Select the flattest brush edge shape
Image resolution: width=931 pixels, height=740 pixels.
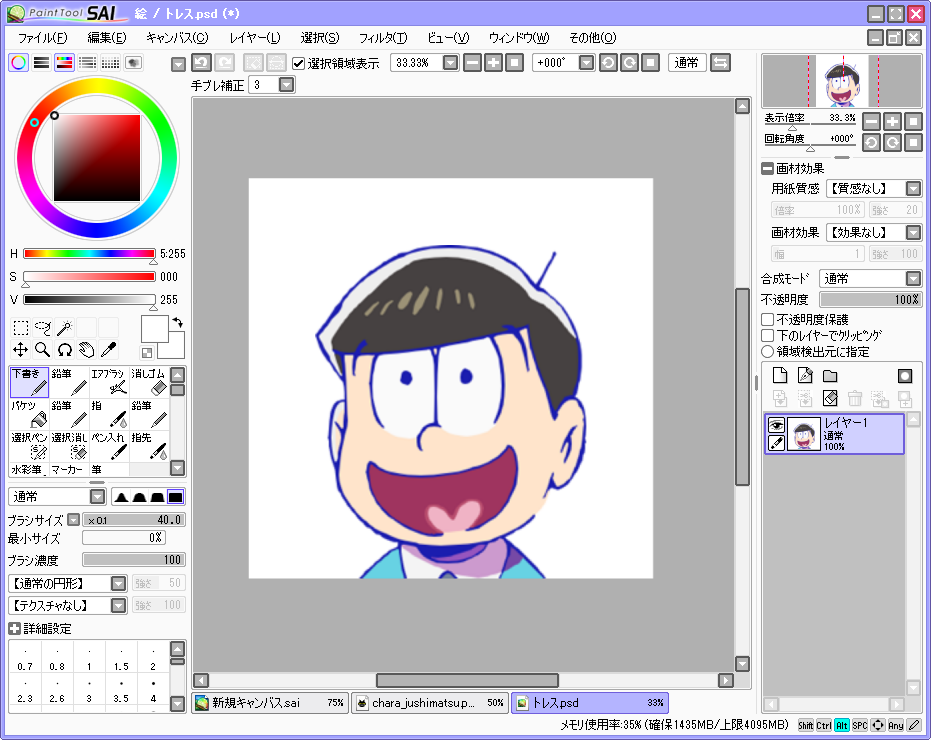176,497
